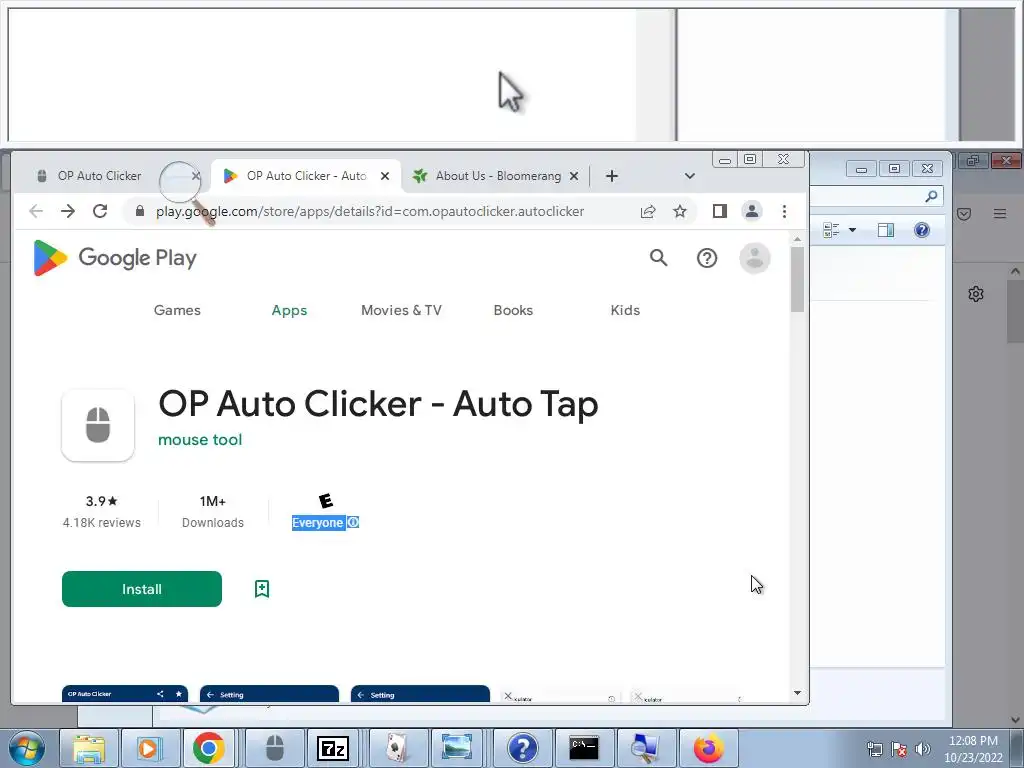1024x768 pixels.
Task: Click Firefox scrollbar up arrow
Action: click(x=1015, y=271)
